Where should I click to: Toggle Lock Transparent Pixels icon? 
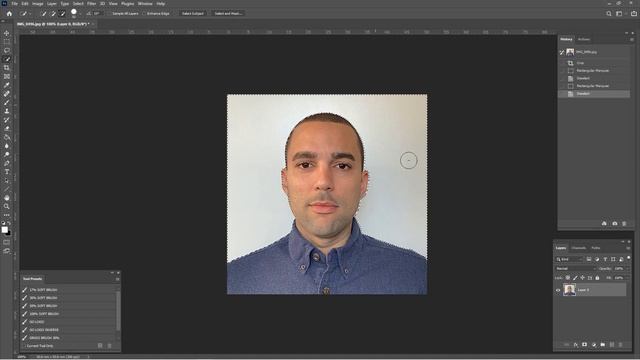[x=568, y=278]
